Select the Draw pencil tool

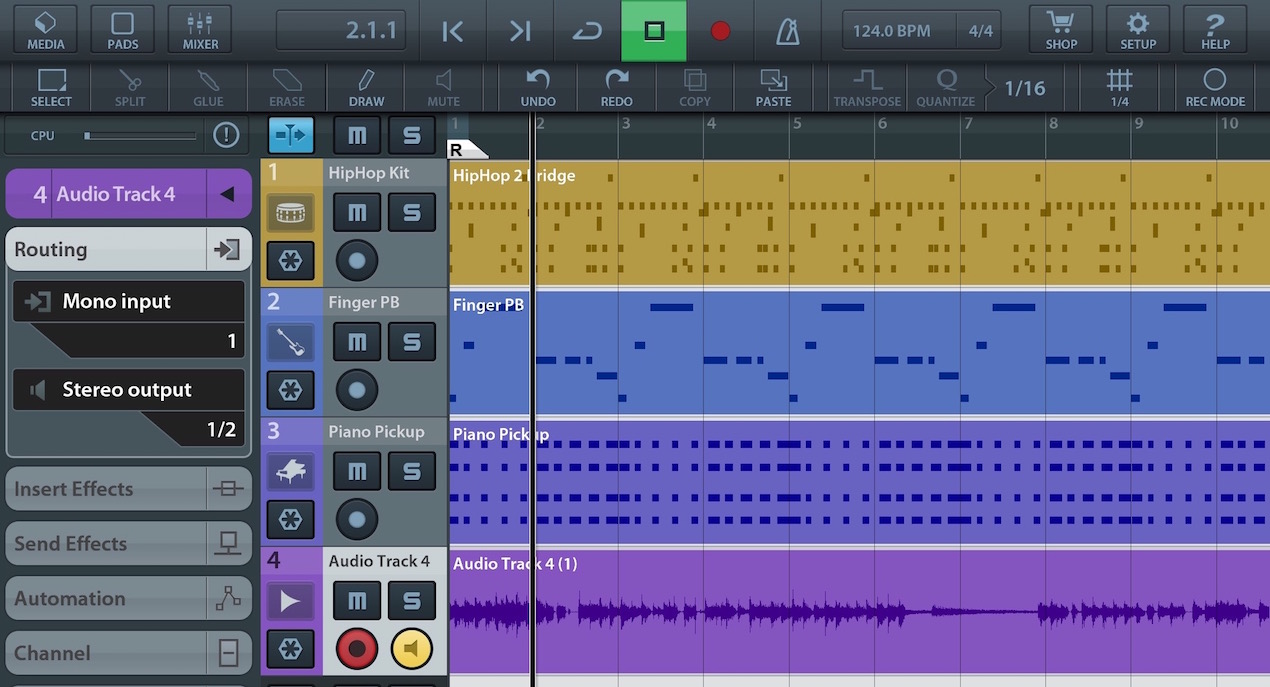click(366, 88)
